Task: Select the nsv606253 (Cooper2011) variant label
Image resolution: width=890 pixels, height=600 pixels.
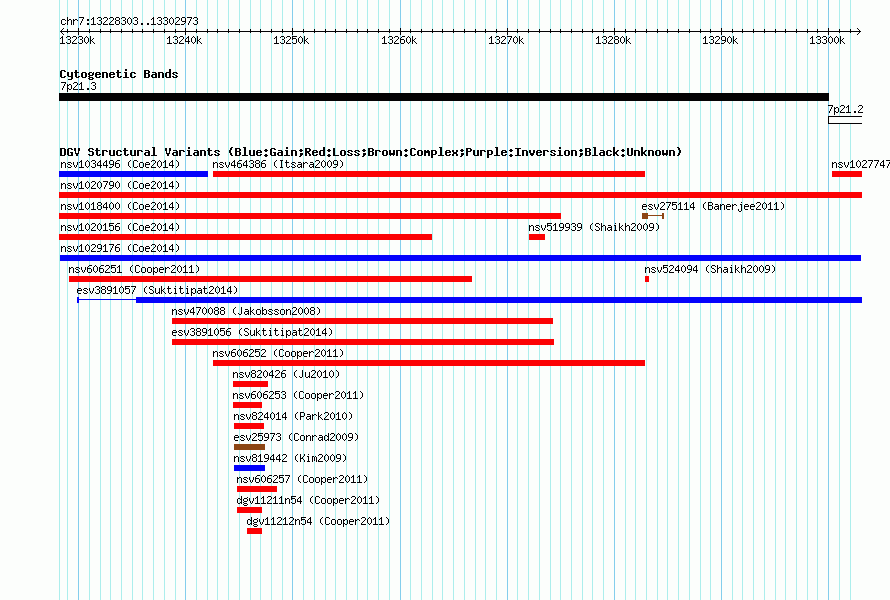Action: [x=298, y=395]
